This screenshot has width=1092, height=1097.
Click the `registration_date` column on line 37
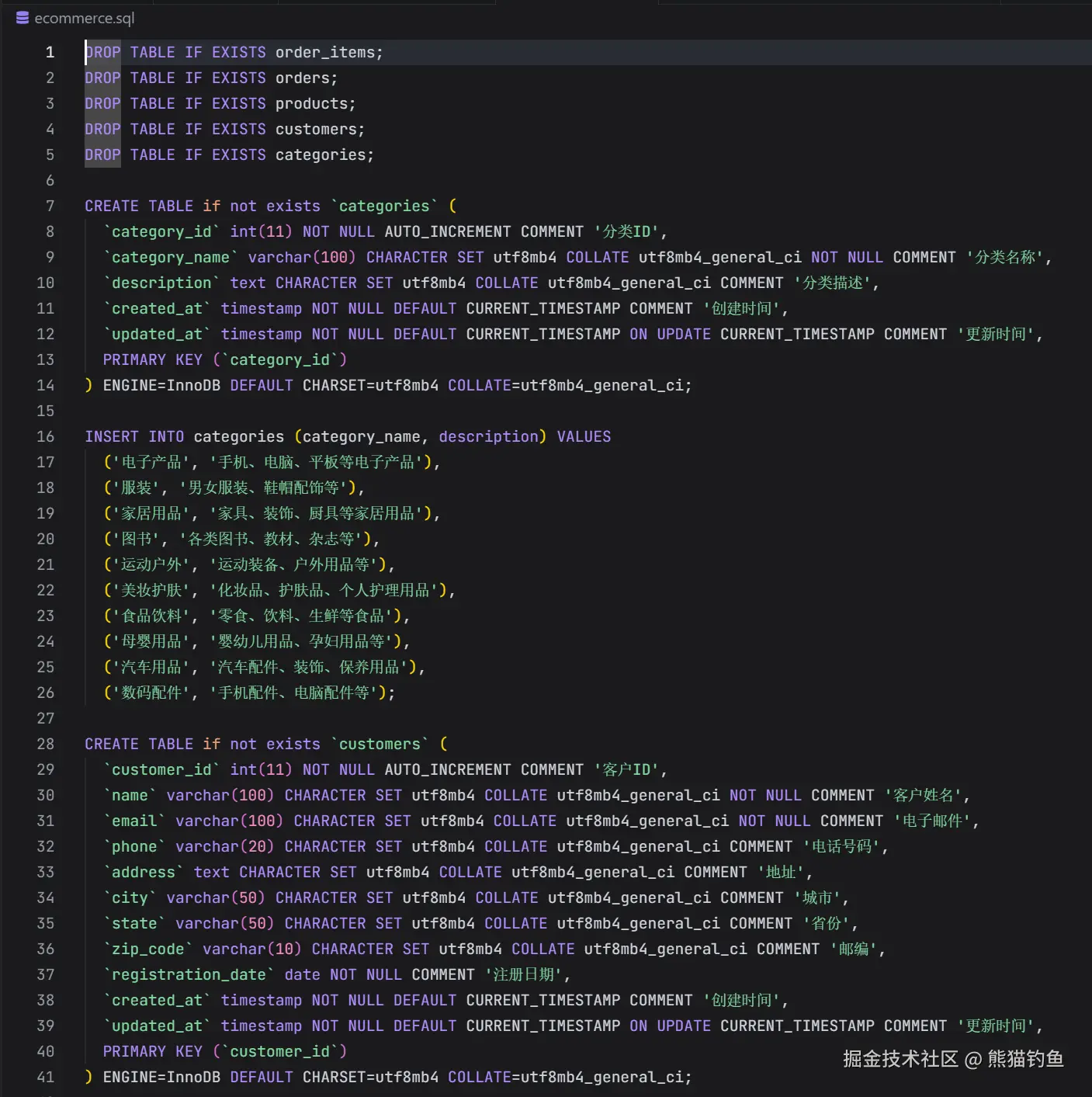pos(189,974)
